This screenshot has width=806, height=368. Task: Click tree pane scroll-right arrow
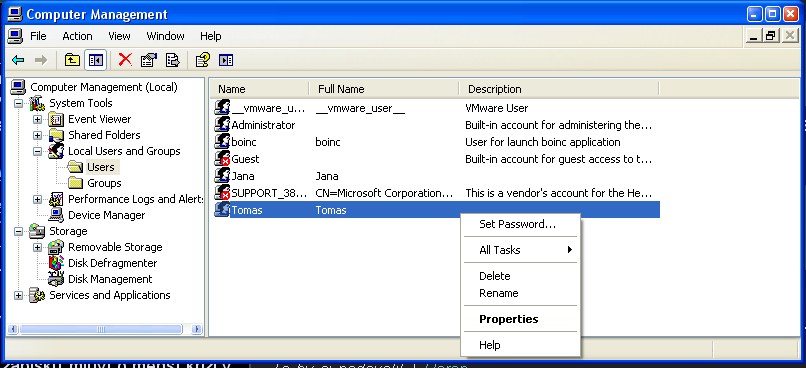coord(196,329)
